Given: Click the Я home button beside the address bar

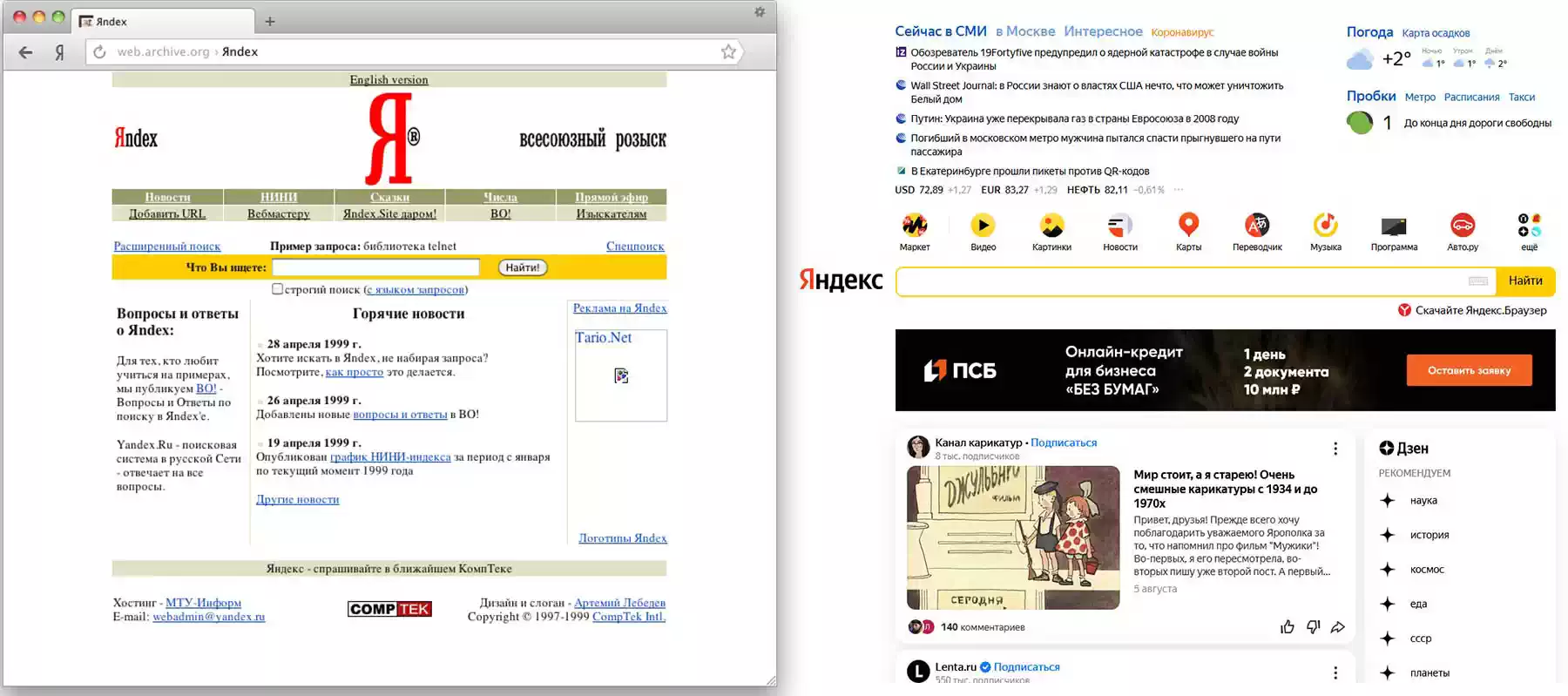Looking at the screenshot, I should [59, 52].
